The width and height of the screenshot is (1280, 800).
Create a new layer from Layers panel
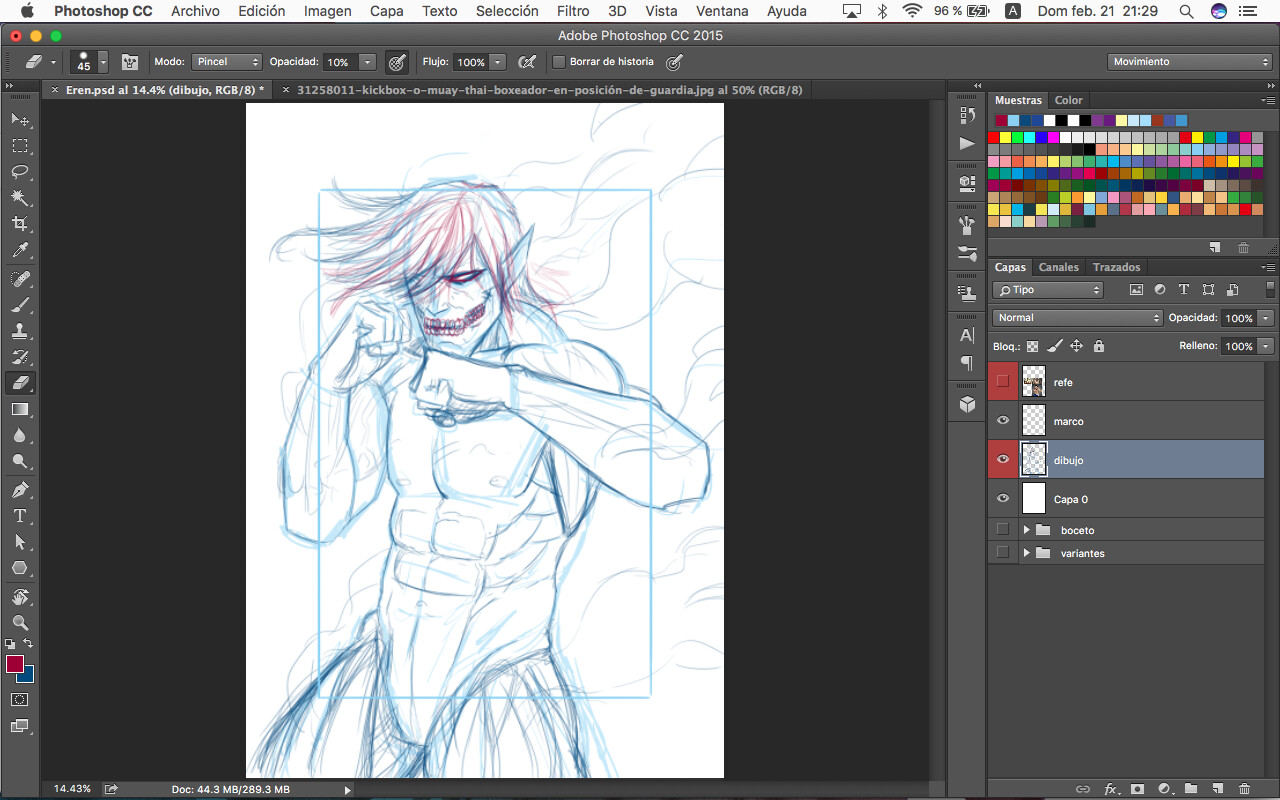click(x=1217, y=789)
